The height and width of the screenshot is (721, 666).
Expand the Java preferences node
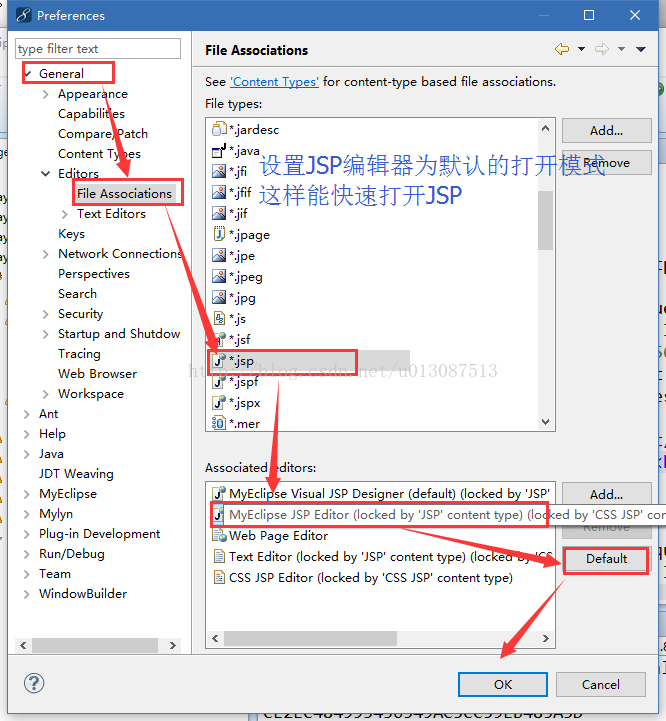coord(27,454)
